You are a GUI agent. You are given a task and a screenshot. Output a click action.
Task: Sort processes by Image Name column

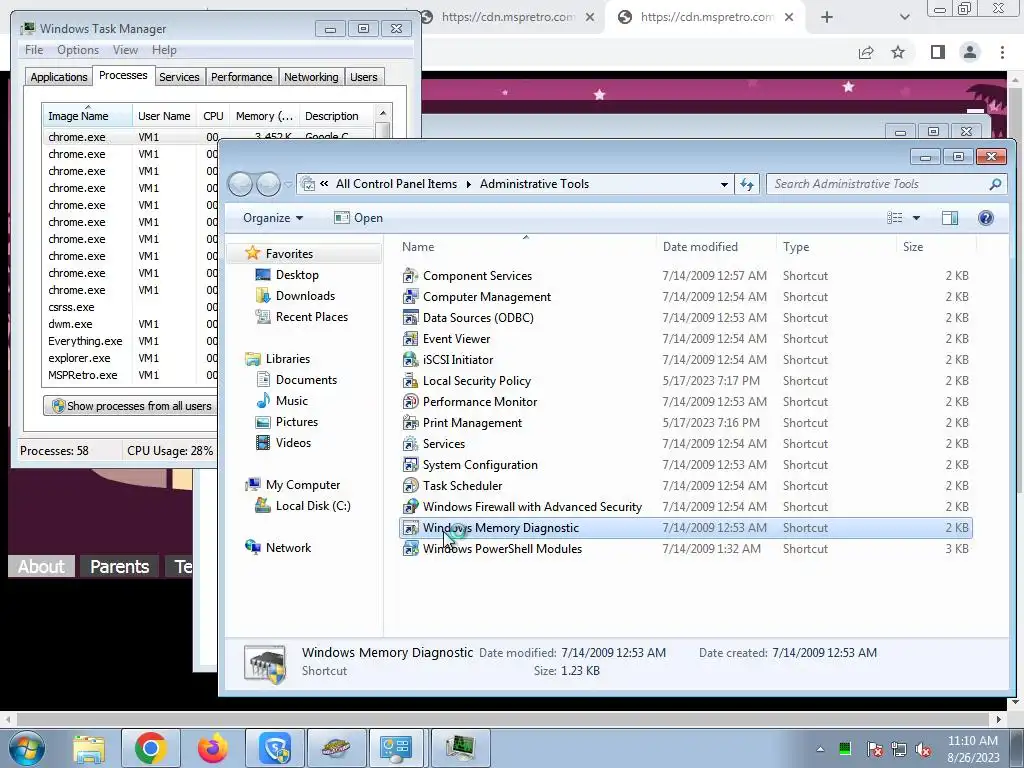coord(87,116)
